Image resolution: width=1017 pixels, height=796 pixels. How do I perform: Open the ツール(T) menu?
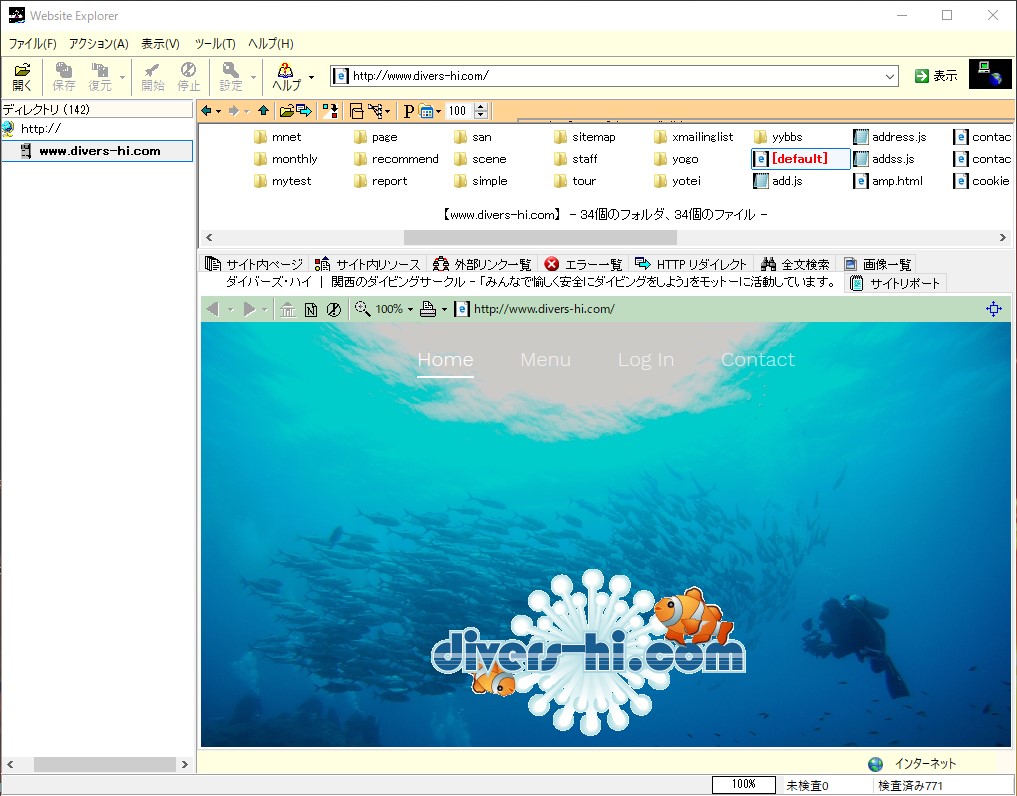(x=215, y=44)
